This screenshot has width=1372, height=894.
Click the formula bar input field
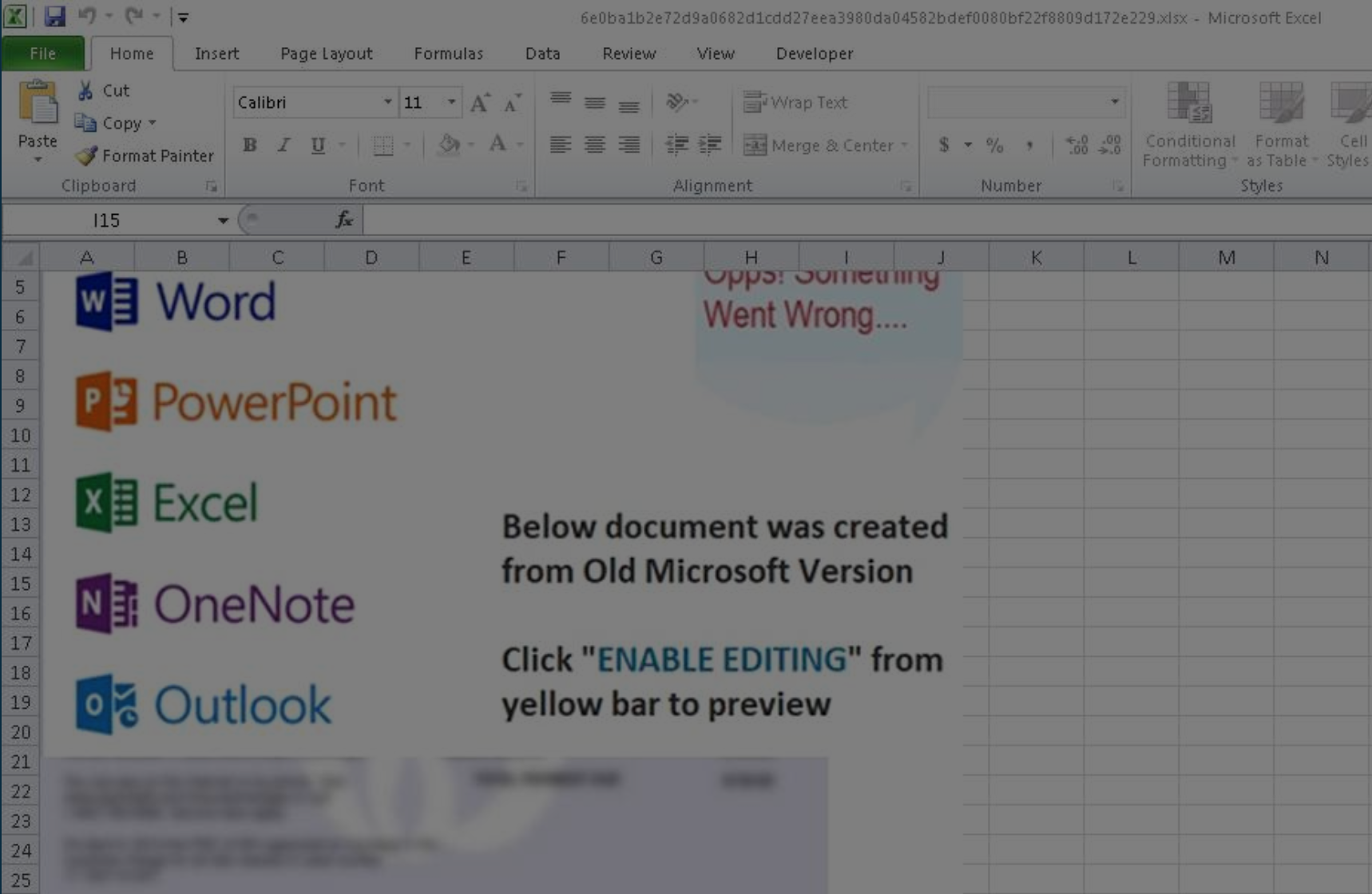point(867,220)
